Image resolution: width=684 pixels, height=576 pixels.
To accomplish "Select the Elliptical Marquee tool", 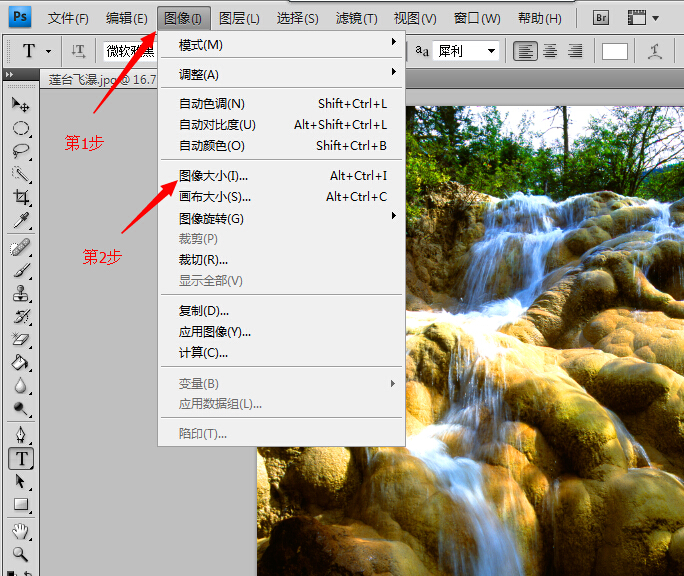I will pos(20,128).
